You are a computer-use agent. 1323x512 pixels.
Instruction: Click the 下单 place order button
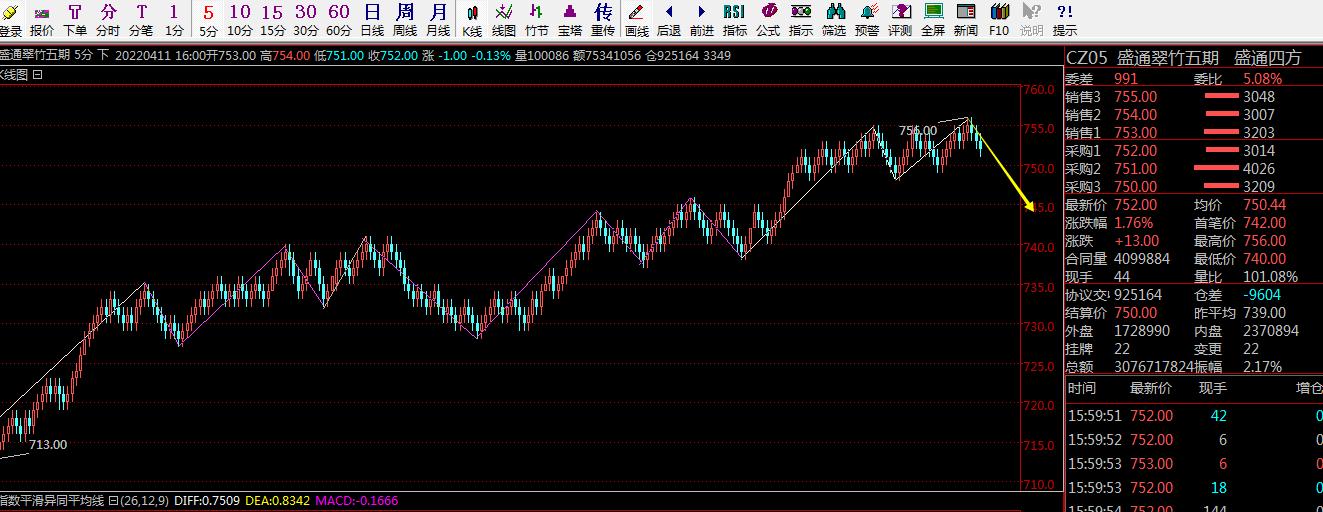click(75, 18)
